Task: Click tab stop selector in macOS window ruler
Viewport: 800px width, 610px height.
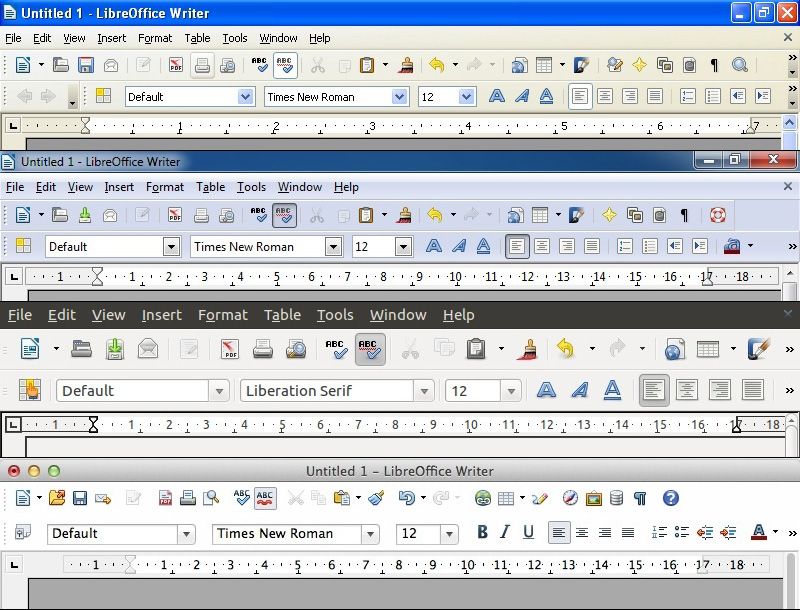Action: tap(14, 565)
